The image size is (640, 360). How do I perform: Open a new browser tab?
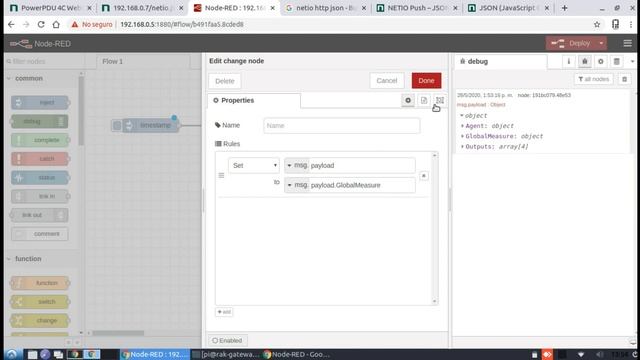(x=564, y=8)
